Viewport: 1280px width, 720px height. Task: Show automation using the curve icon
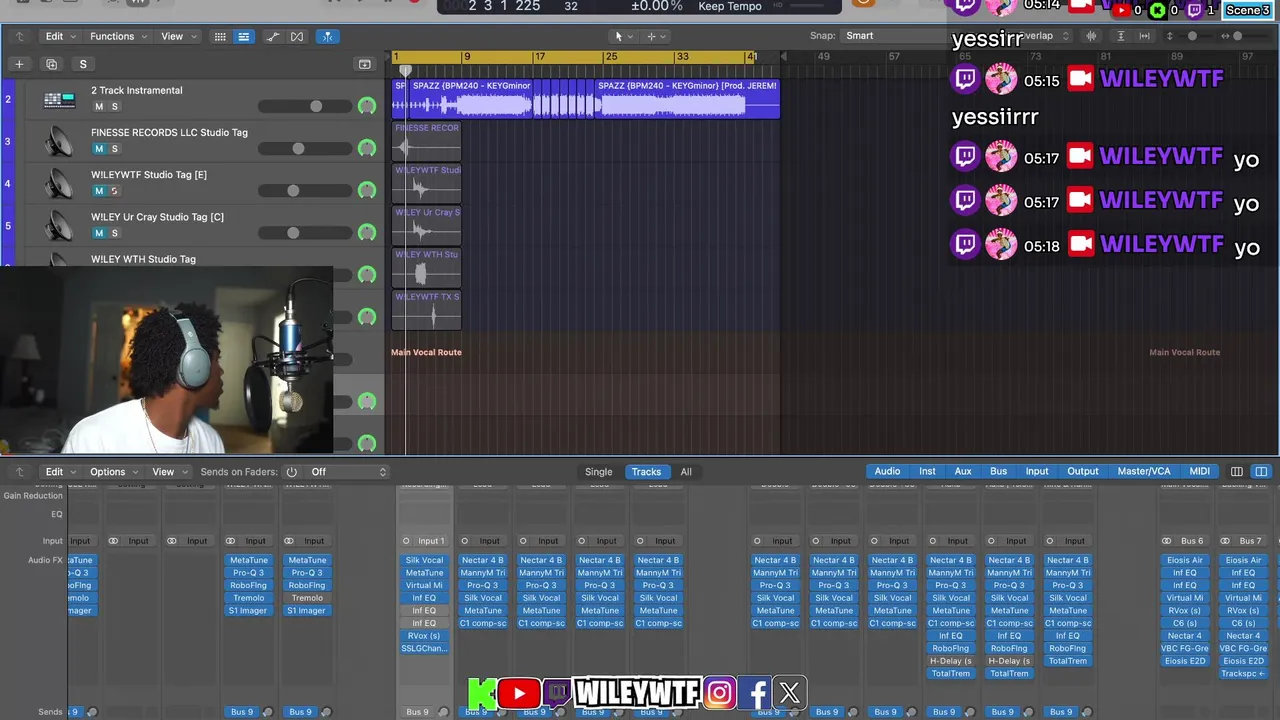tap(272, 37)
